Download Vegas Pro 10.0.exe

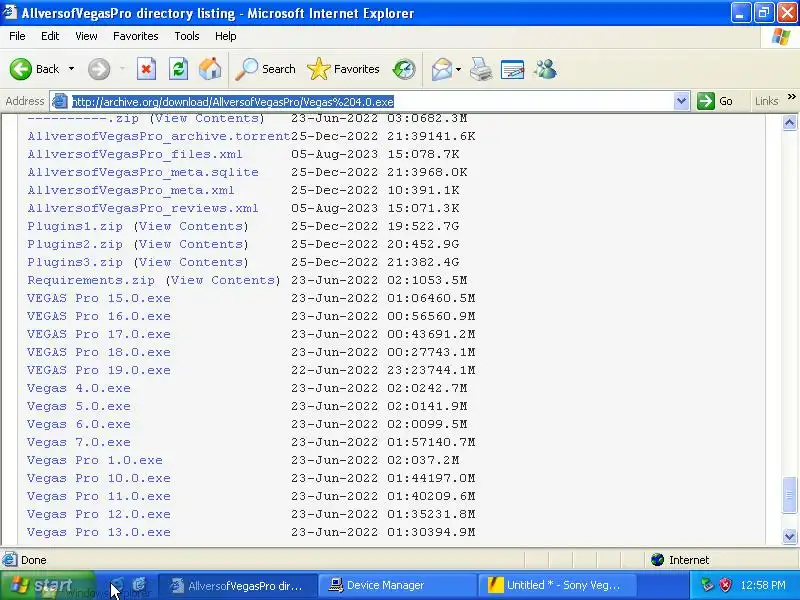pyautogui.click(x=99, y=478)
